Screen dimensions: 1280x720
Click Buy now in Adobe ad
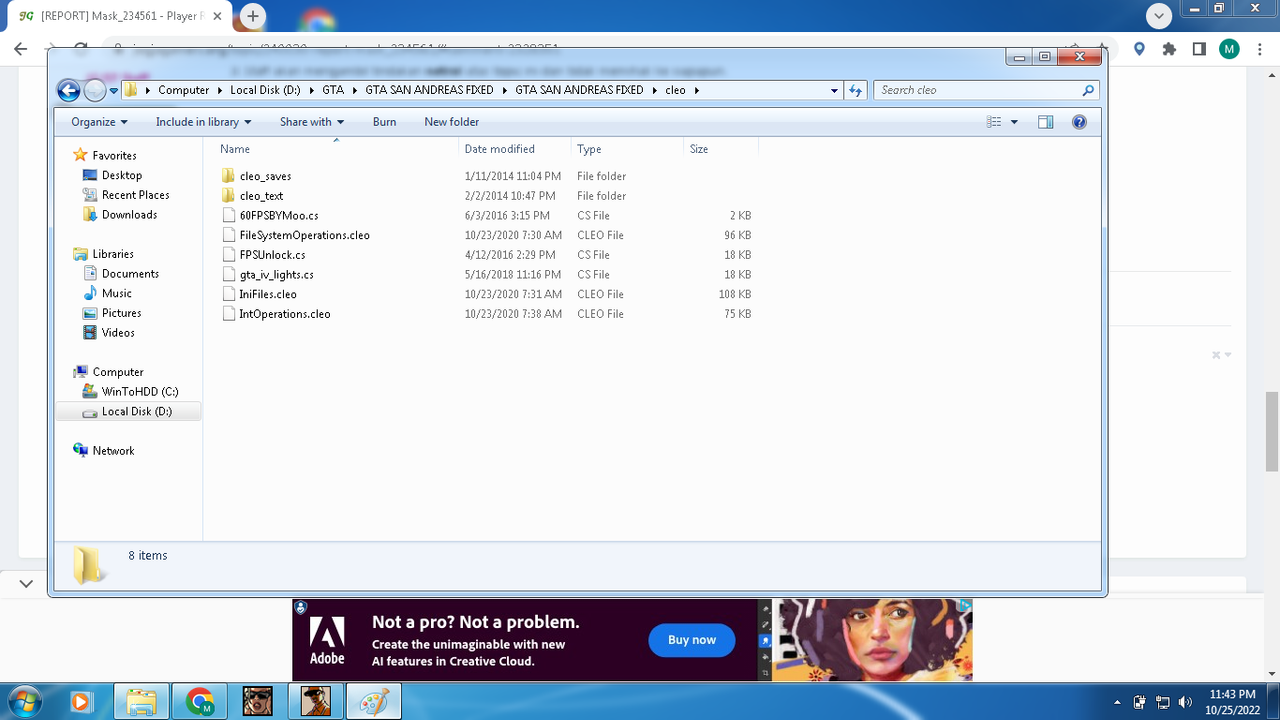coord(692,640)
